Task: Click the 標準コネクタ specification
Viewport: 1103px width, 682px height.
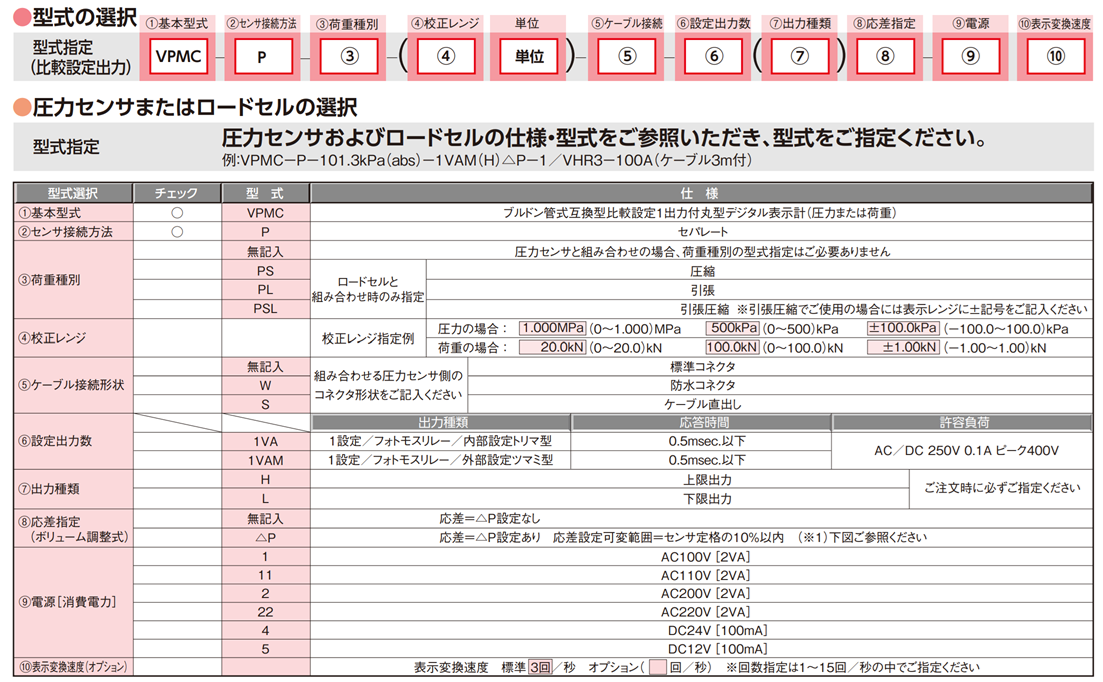Action: click(x=702, y=366)
